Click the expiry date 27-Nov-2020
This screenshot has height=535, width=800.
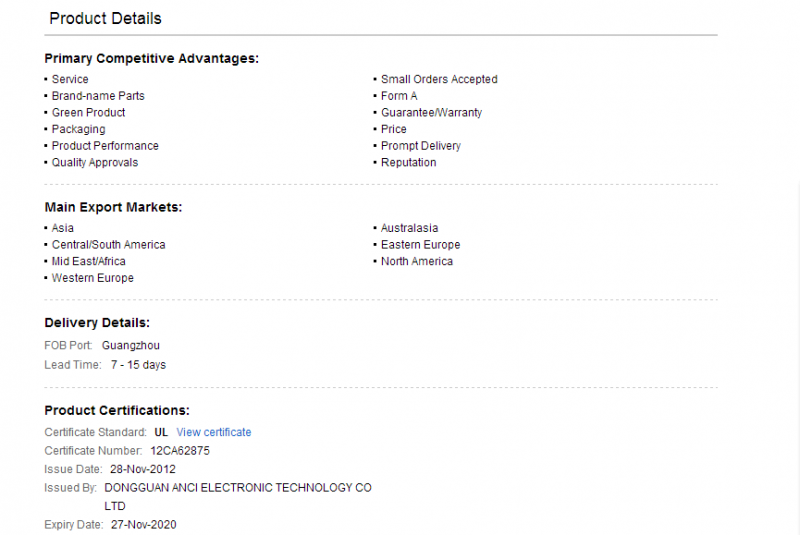coord(143,525)
